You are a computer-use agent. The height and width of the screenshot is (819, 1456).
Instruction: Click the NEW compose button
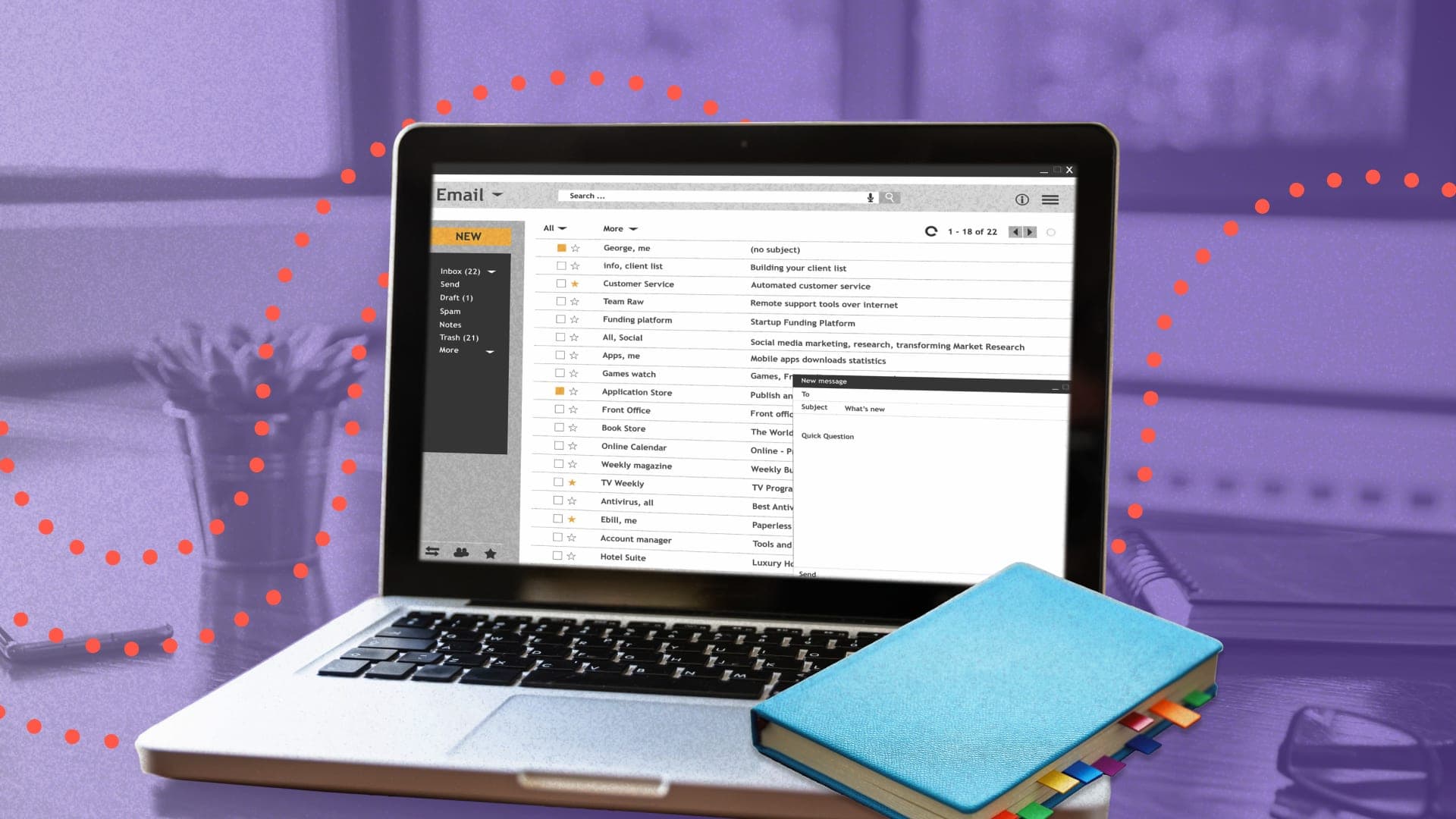pyautogui.click(x=468, y=235)
